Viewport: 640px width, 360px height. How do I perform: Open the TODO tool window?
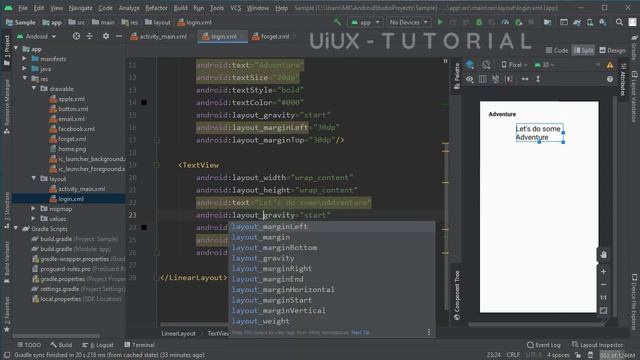pos(29,345)
